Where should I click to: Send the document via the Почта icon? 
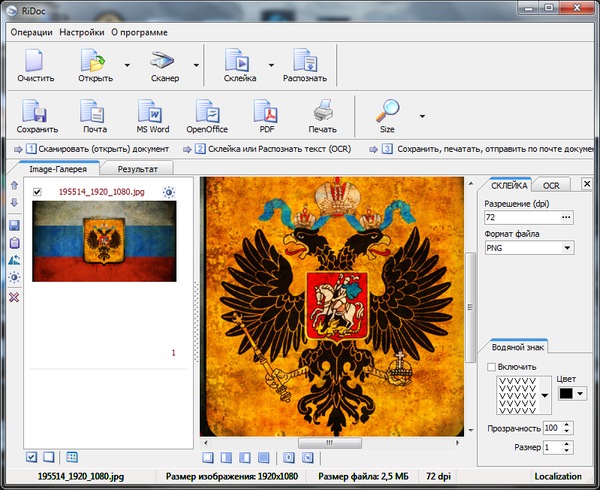(x=94, y=112)
